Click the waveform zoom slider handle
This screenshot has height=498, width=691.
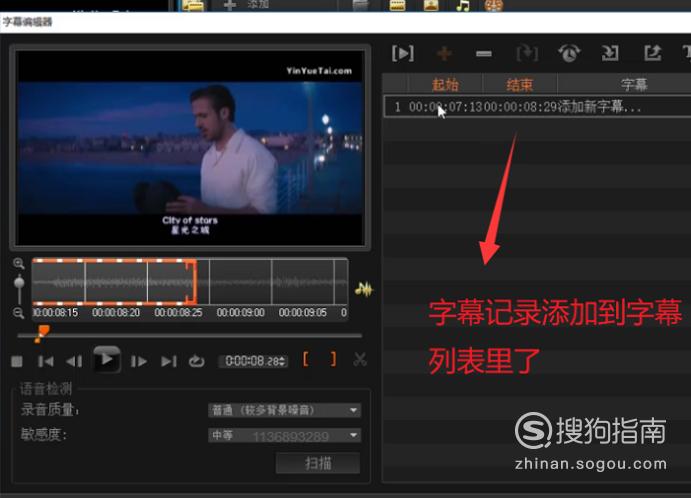tap(19, 282)
